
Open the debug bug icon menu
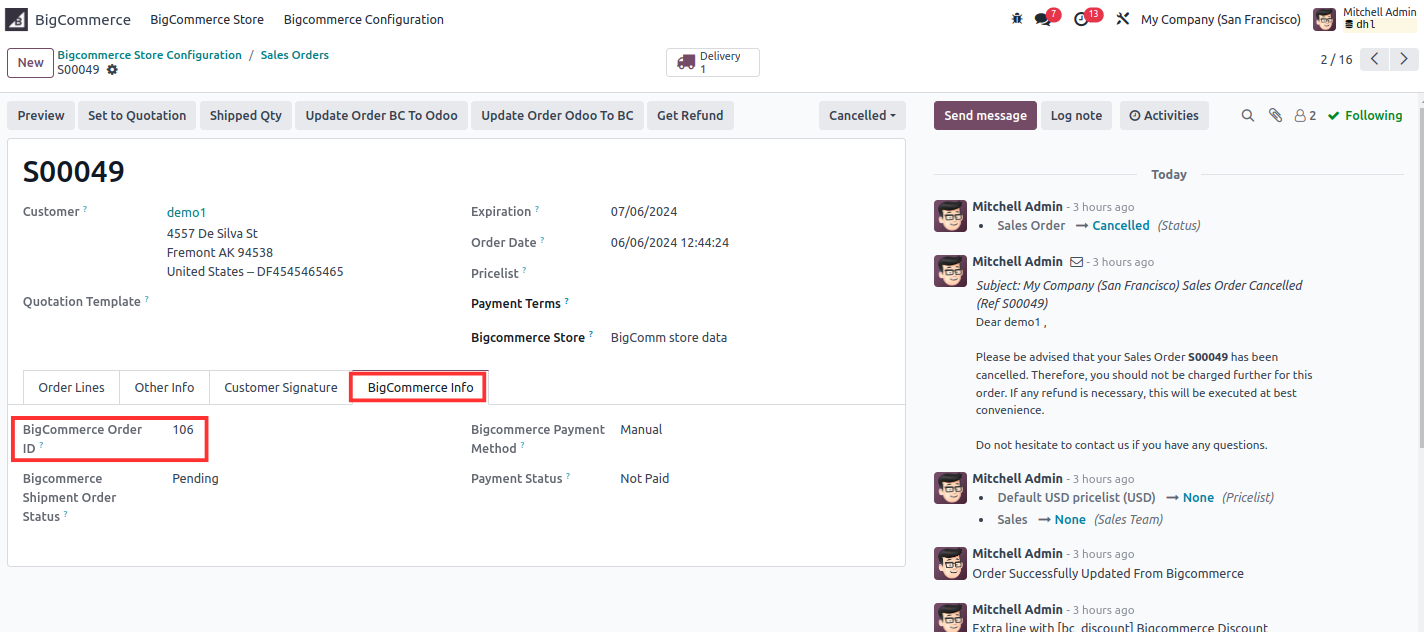click(1017, 19)
